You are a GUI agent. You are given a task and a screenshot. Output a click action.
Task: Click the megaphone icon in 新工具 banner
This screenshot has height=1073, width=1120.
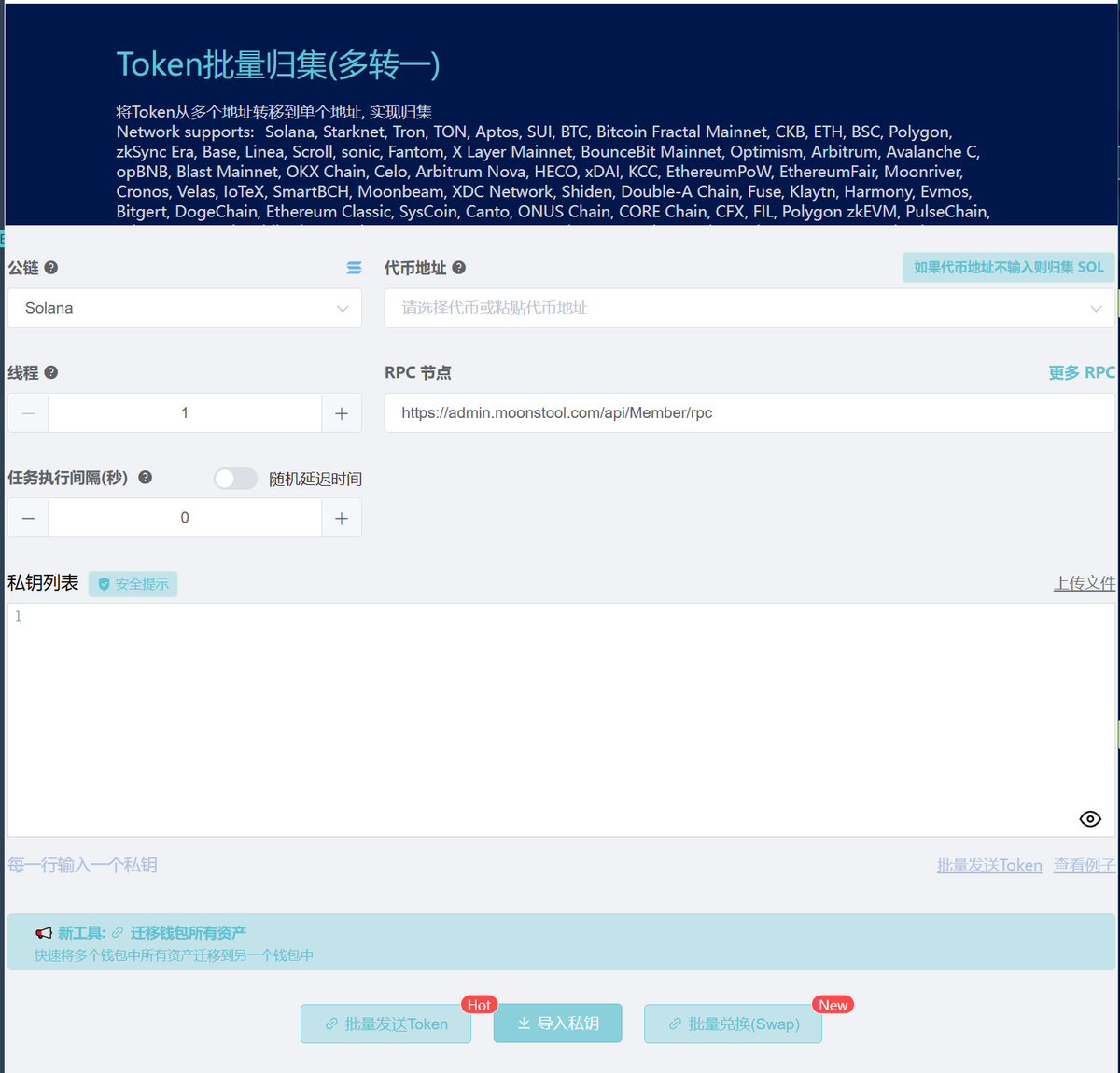coord(44,933)
